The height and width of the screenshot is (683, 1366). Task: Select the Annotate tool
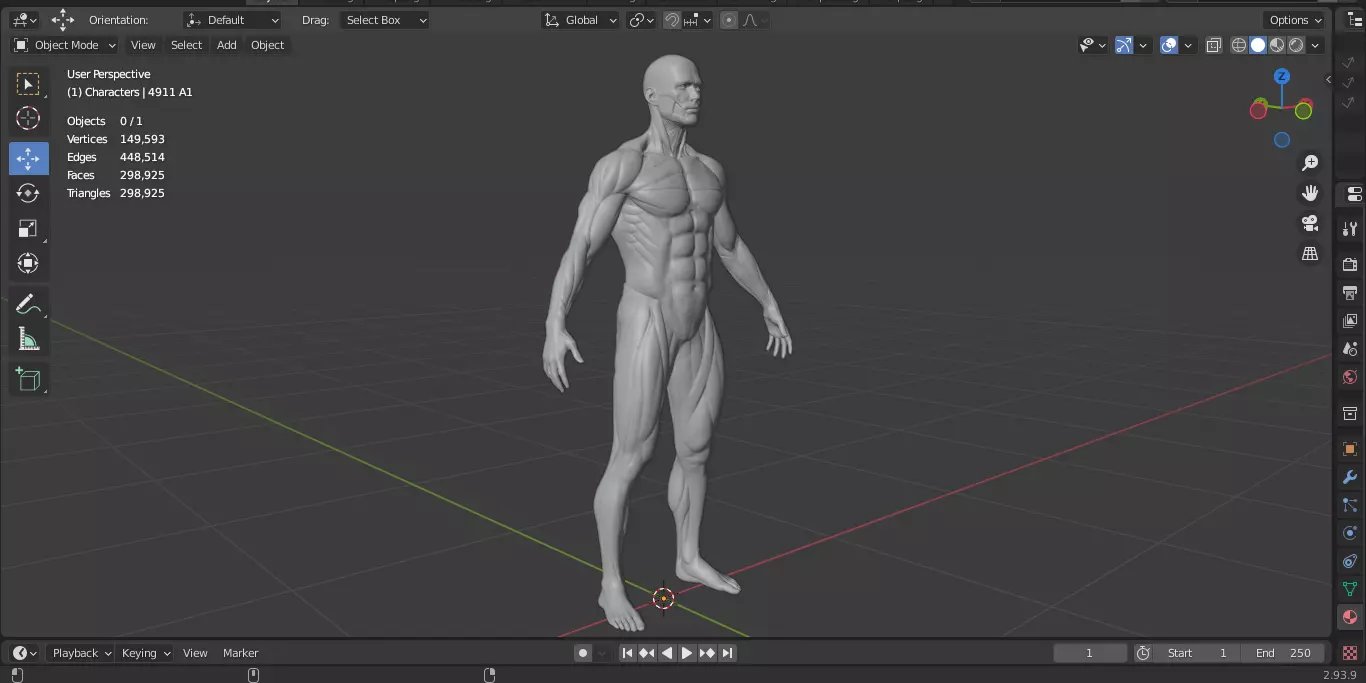click(28, 304)
